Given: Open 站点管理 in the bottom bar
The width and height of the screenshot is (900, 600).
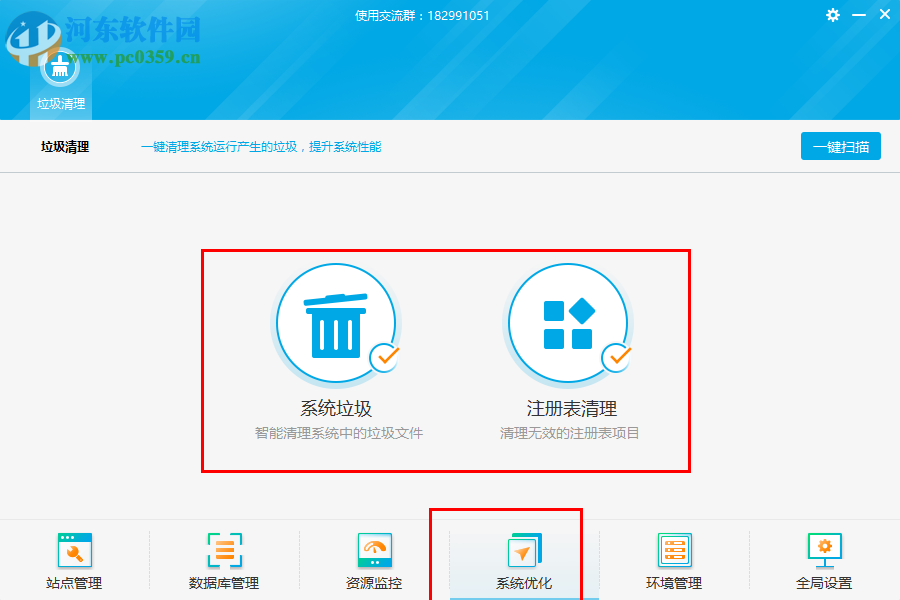Looking at the screenshot, I should pyautogui.click(x=75, y=560).
